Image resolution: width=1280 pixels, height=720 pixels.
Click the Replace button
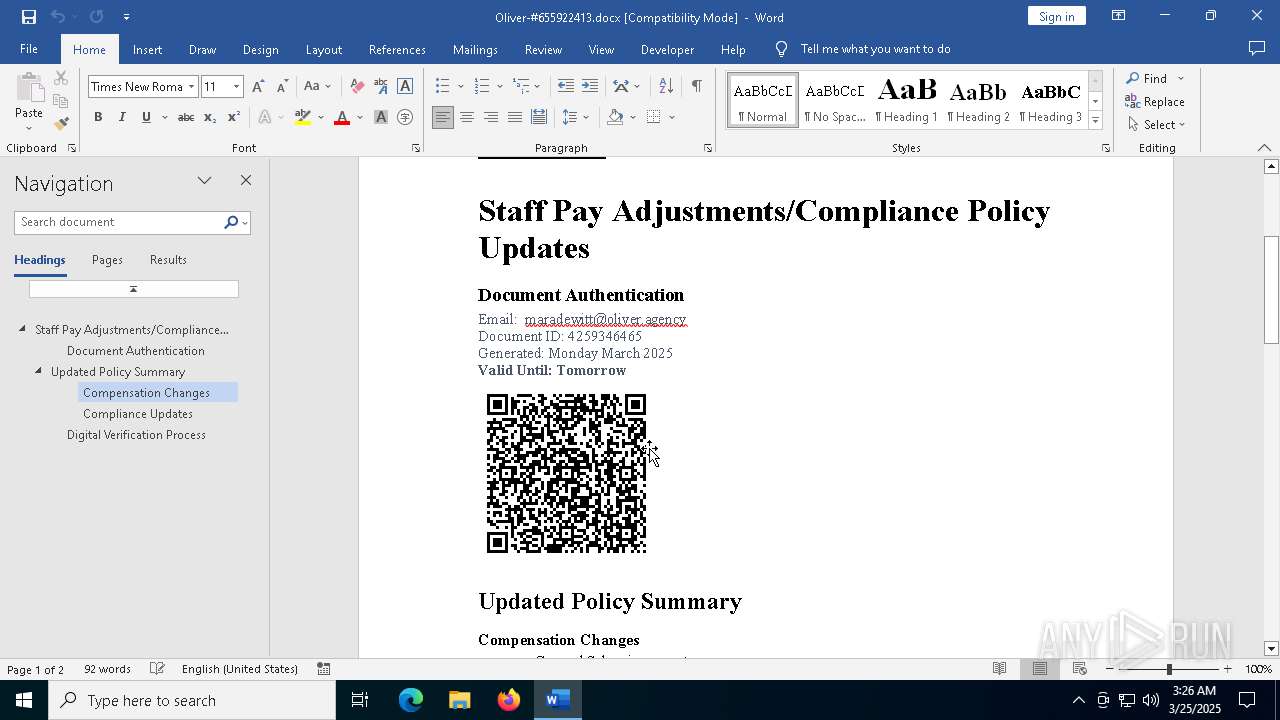(1155, 102)
